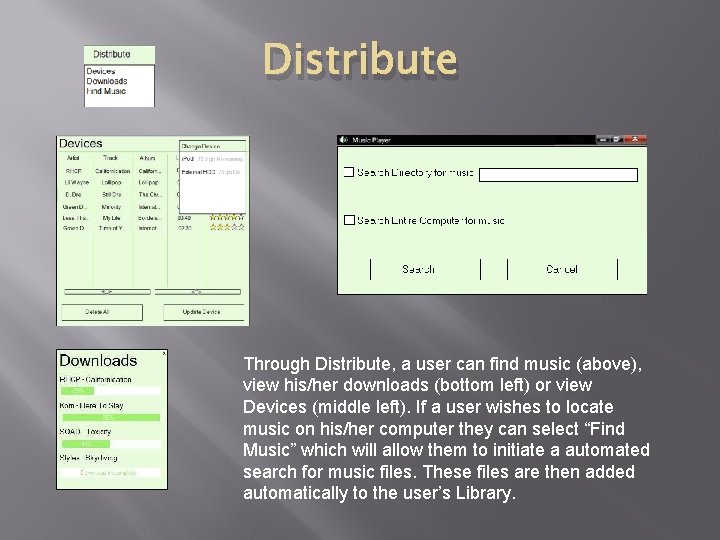Pick External HDD from the Change Device list
The width and height of the screenshot is (720, 540).
click(211, 172)
